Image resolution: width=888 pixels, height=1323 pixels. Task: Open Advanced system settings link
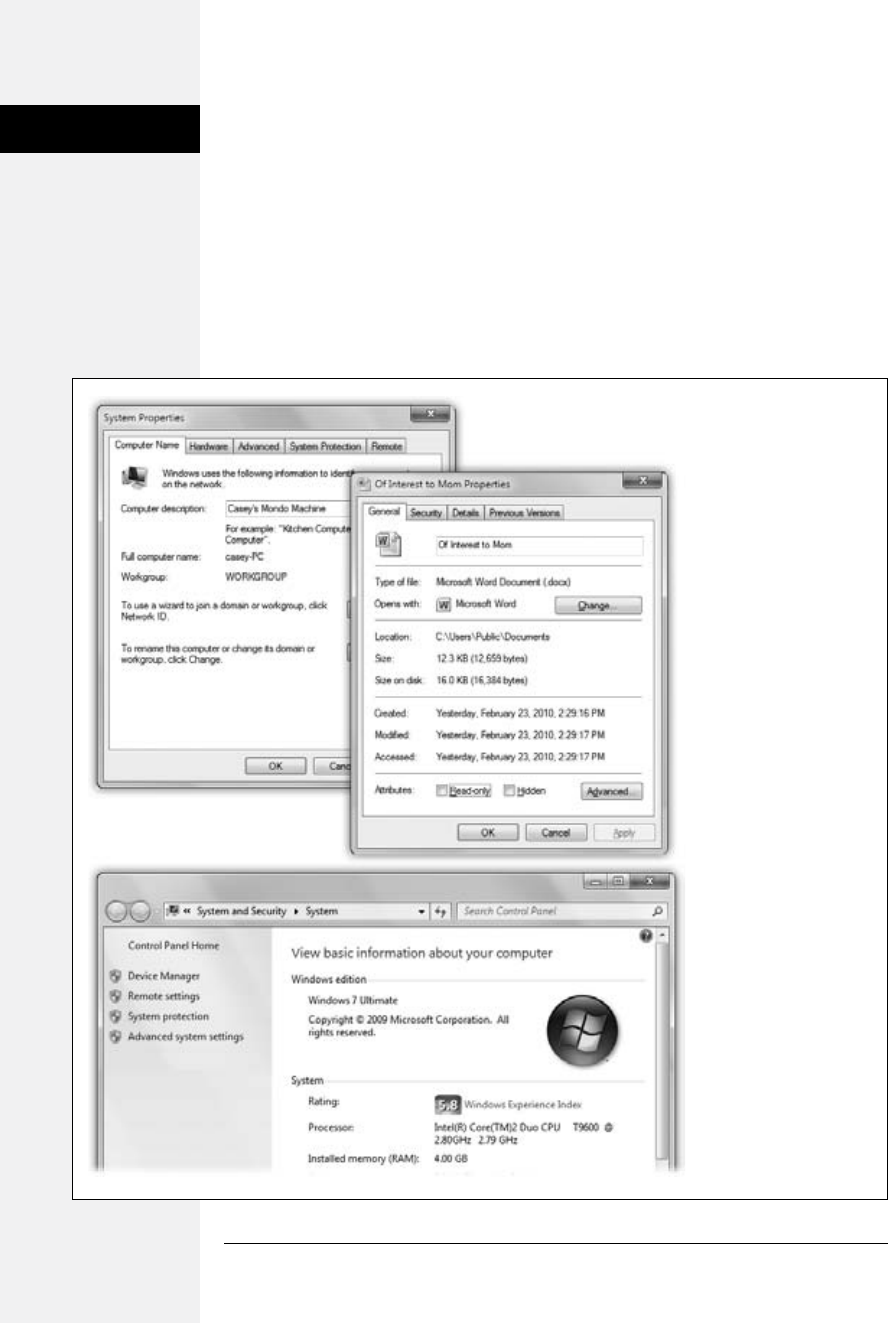point(185,1037)
